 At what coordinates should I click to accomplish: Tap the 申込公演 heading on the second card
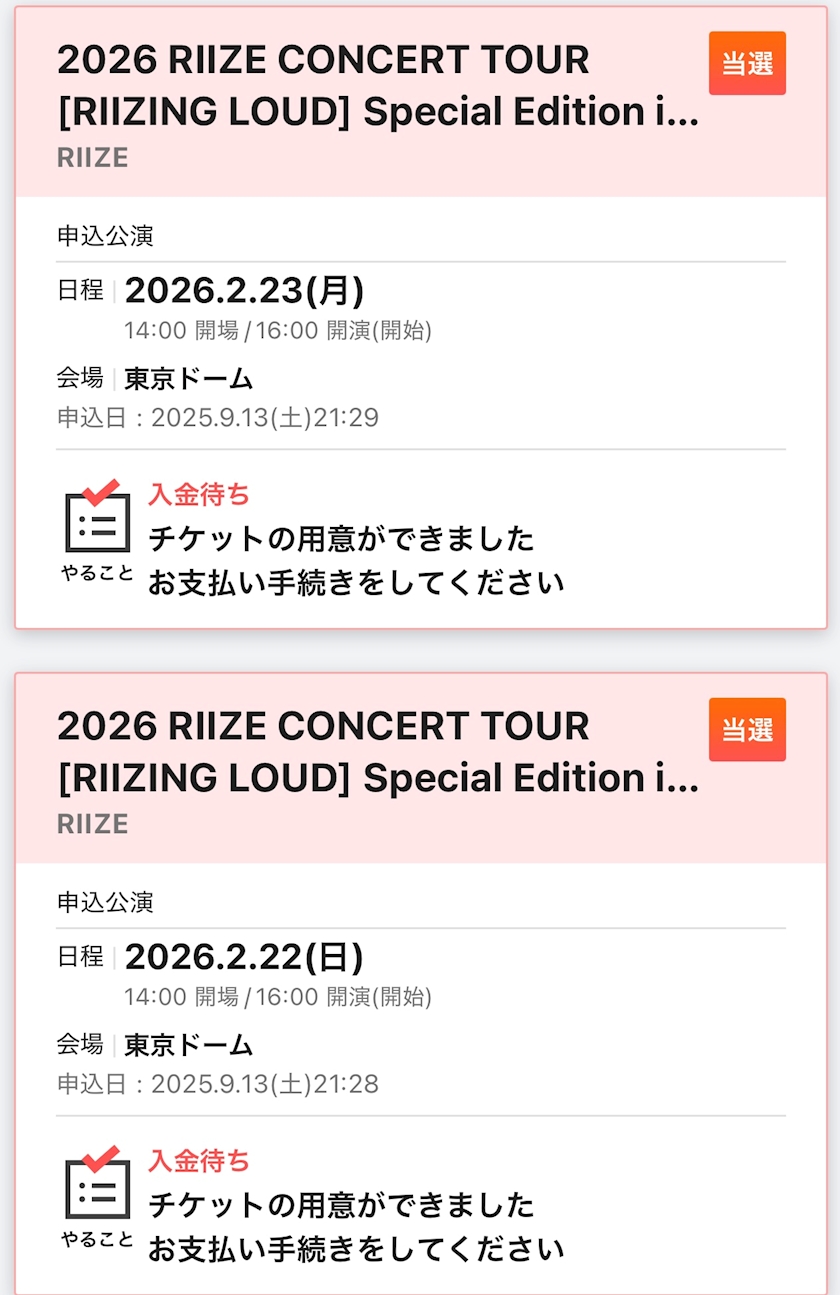tap(105, 903)
